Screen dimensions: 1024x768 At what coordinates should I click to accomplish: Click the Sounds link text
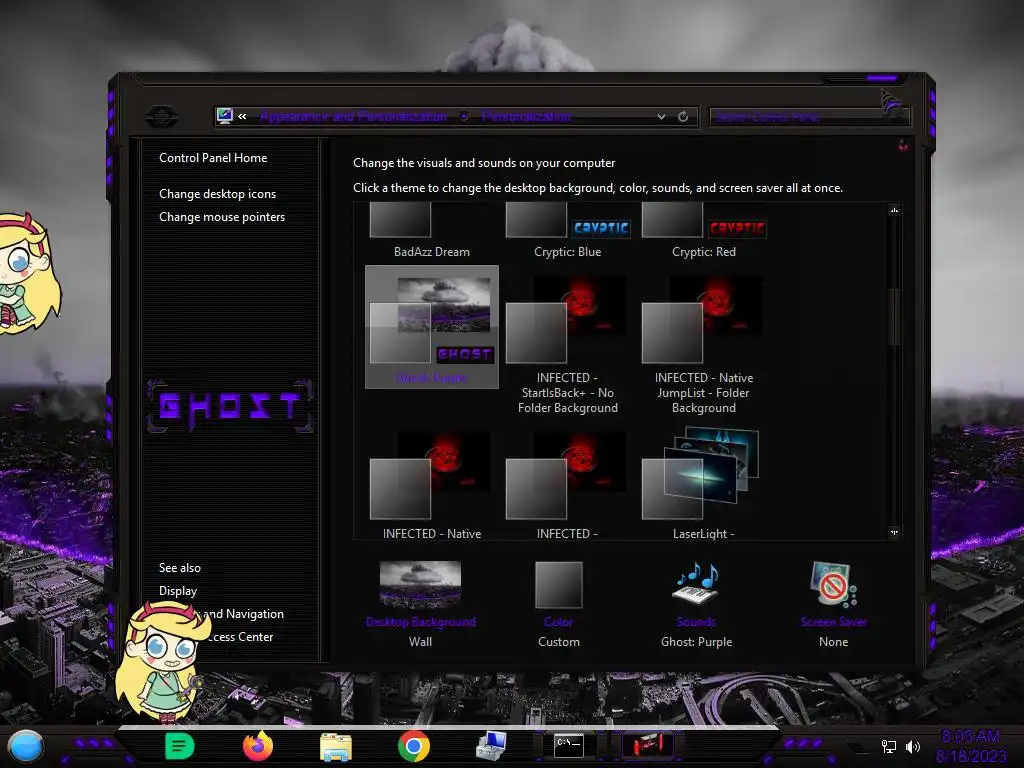tap(696, 622)
